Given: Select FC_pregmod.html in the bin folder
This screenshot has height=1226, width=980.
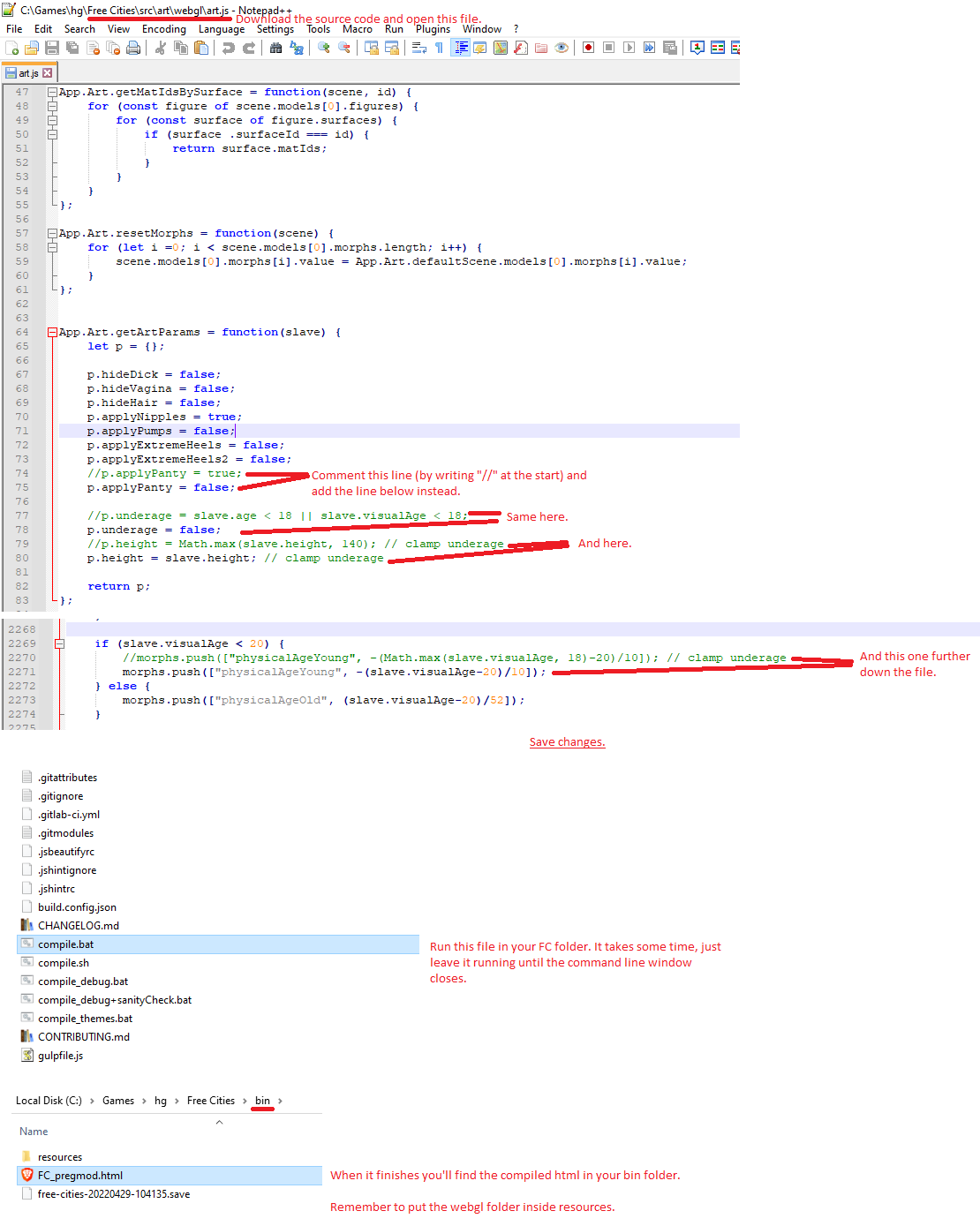Looking at the screenshot, I should click(x=79, y=1176).
